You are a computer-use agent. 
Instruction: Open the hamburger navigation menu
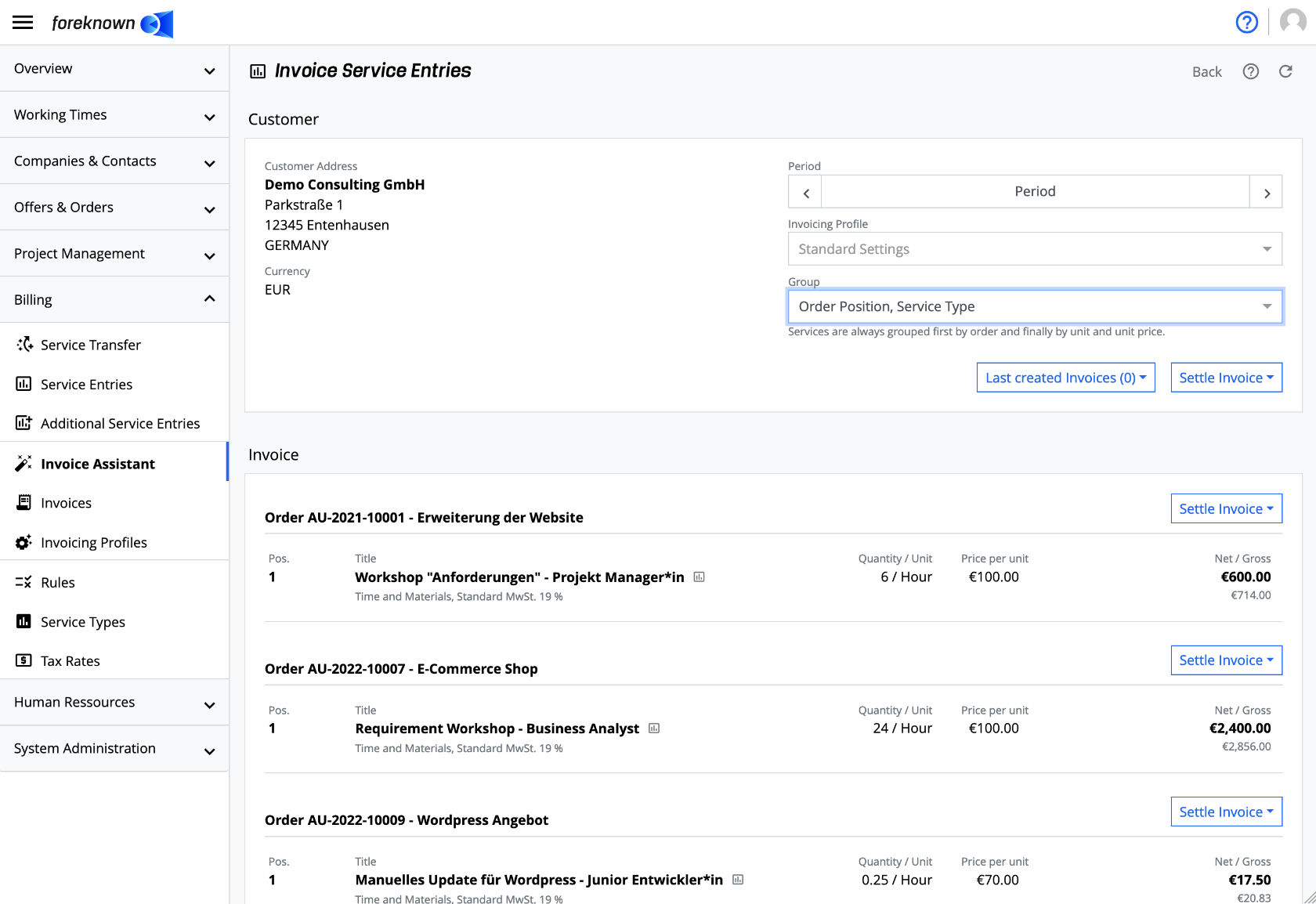pos(23,23)
